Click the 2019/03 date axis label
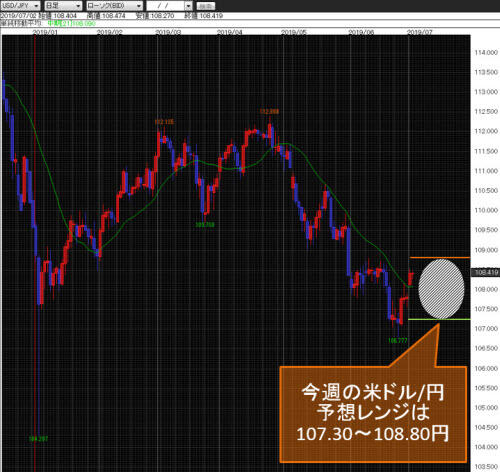This screenshot has height=472, width=500. tap(168, 32)
